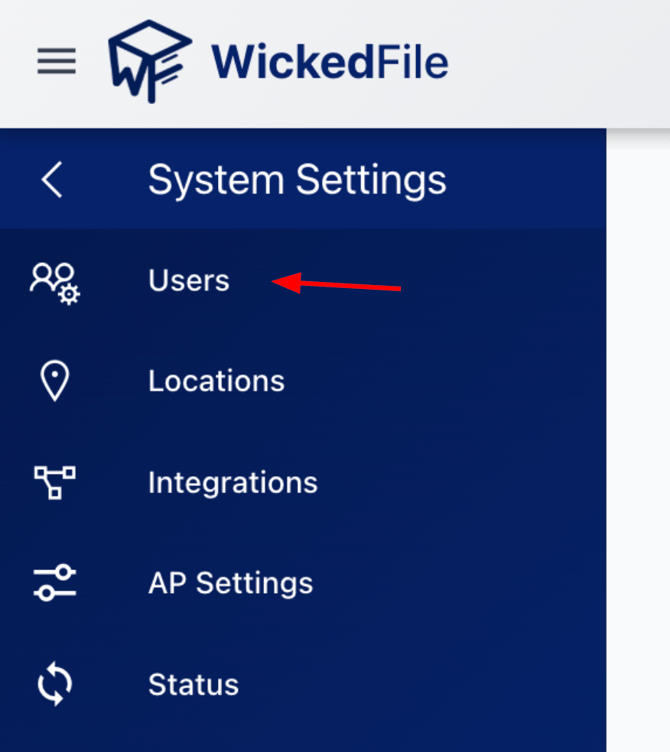Click the blank white content panel
This screenshot has width=670, height=752.
click(x=638, y=450)
